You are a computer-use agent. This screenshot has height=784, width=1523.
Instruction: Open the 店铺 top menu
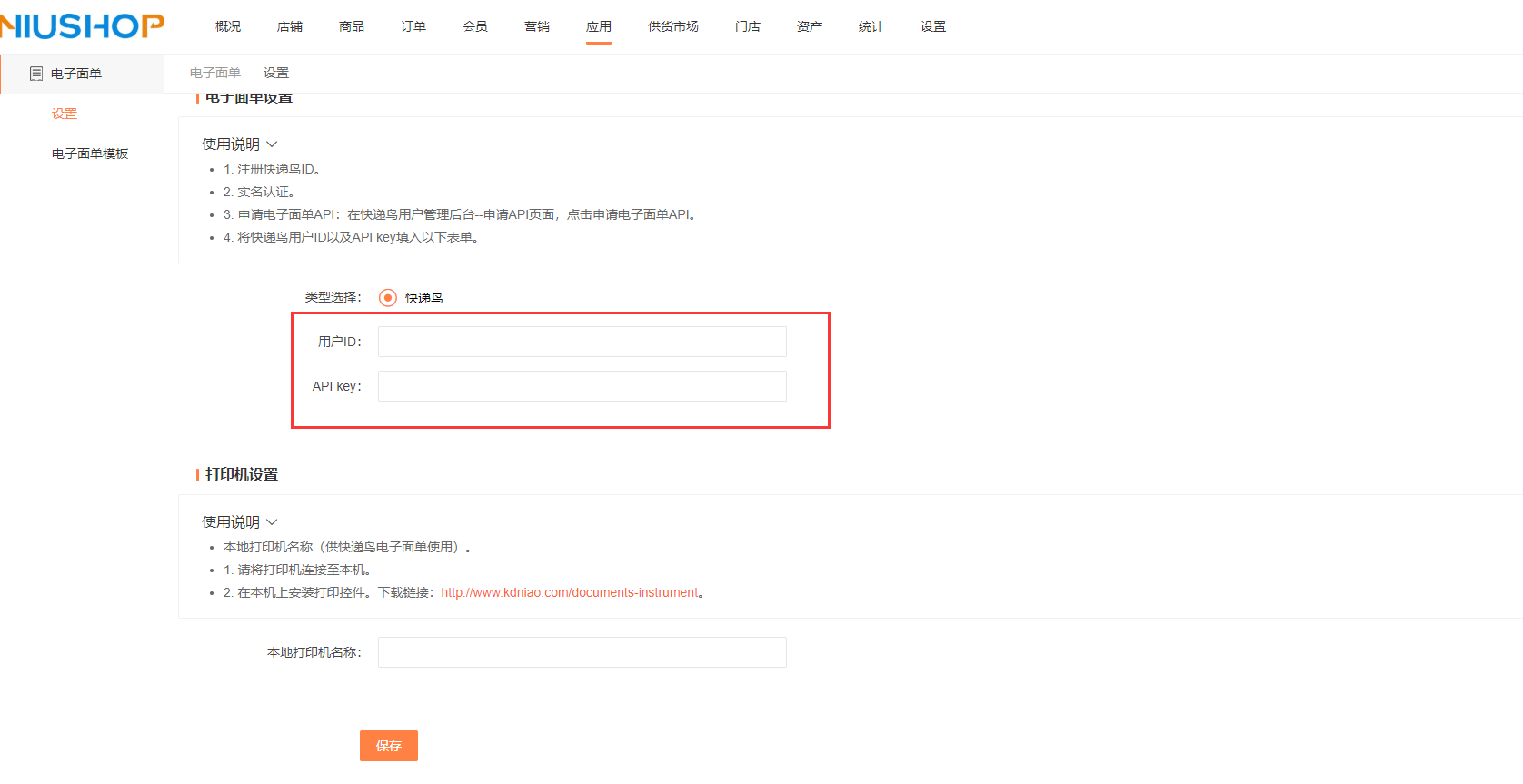tap(290, 27)
